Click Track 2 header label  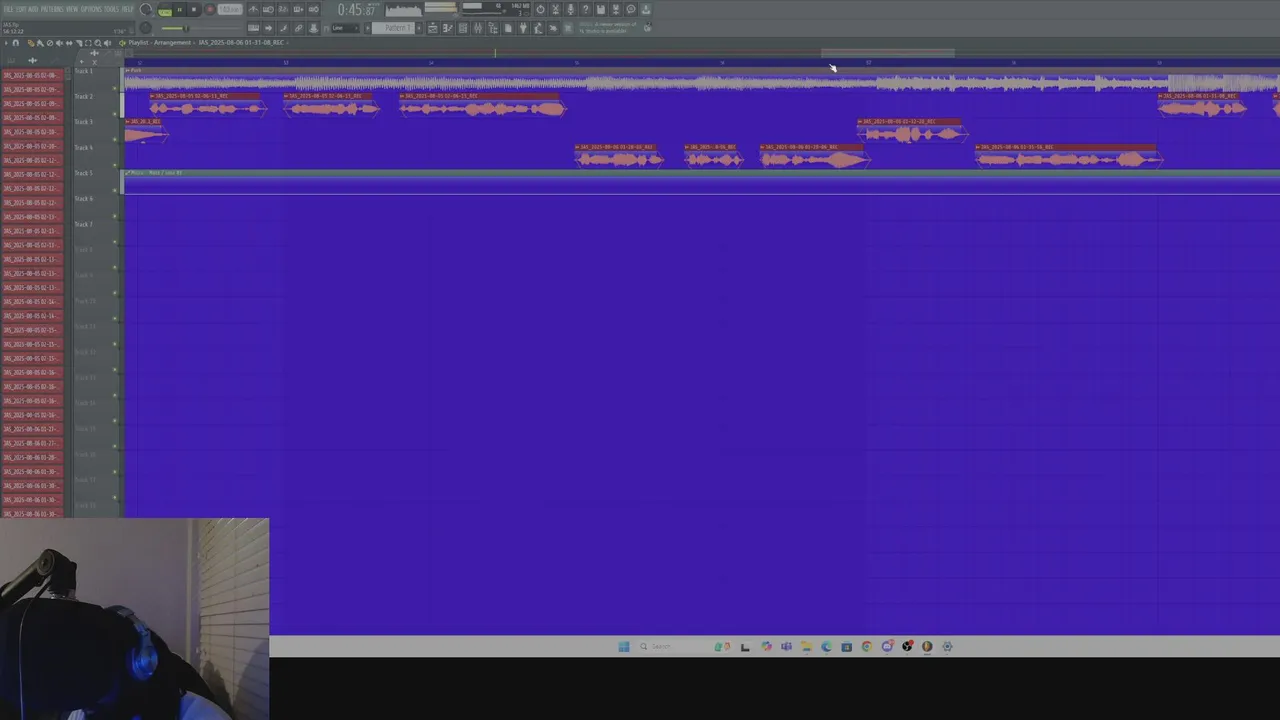coord(84,97)
